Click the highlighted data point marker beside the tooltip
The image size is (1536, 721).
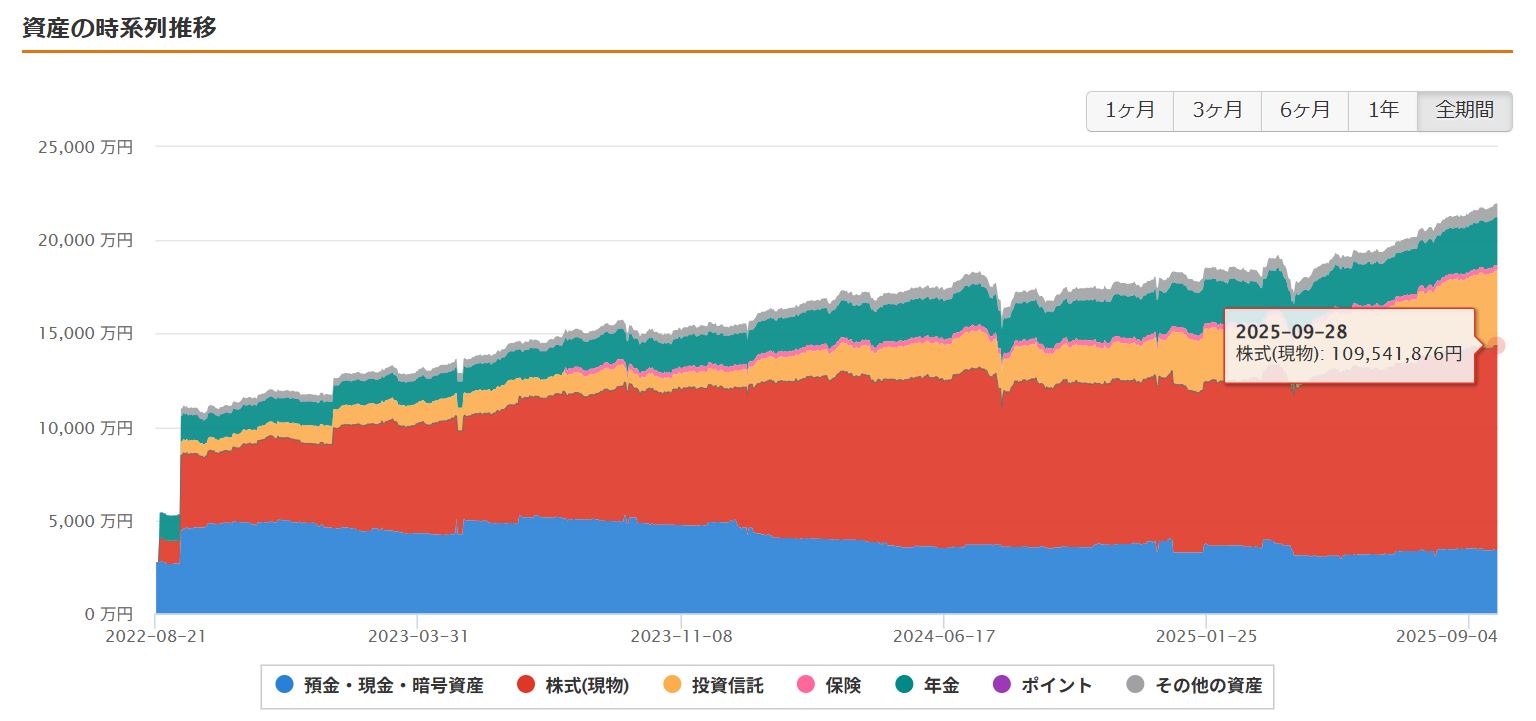coord(1496,345)
